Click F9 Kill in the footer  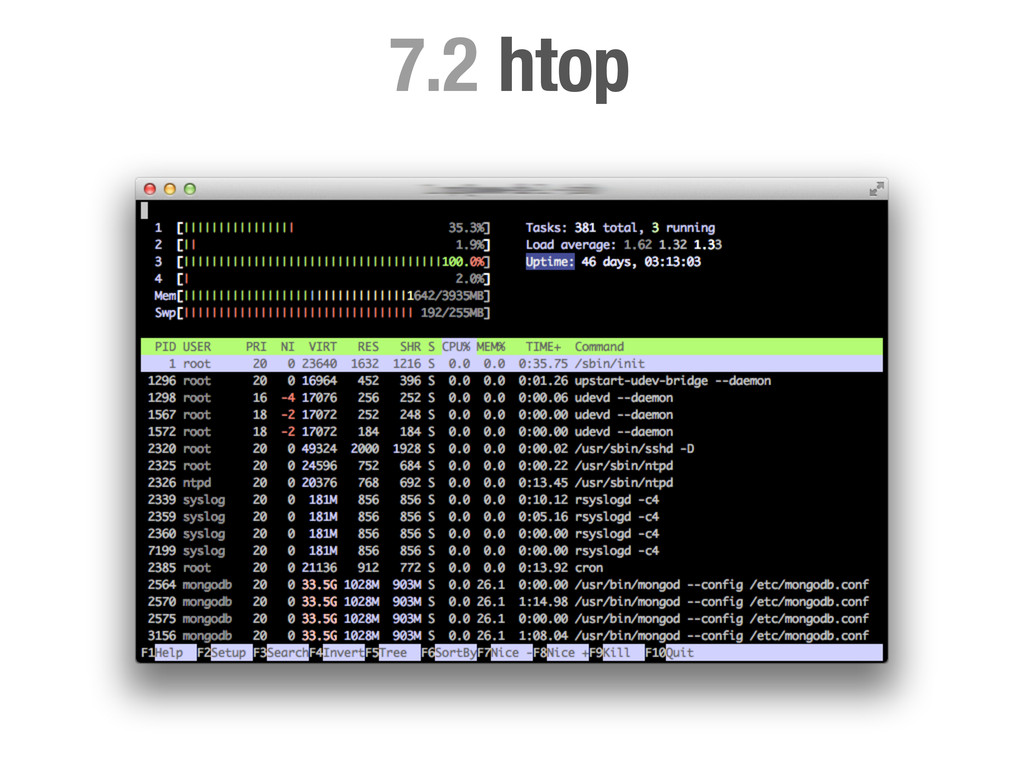coord(616,652)
